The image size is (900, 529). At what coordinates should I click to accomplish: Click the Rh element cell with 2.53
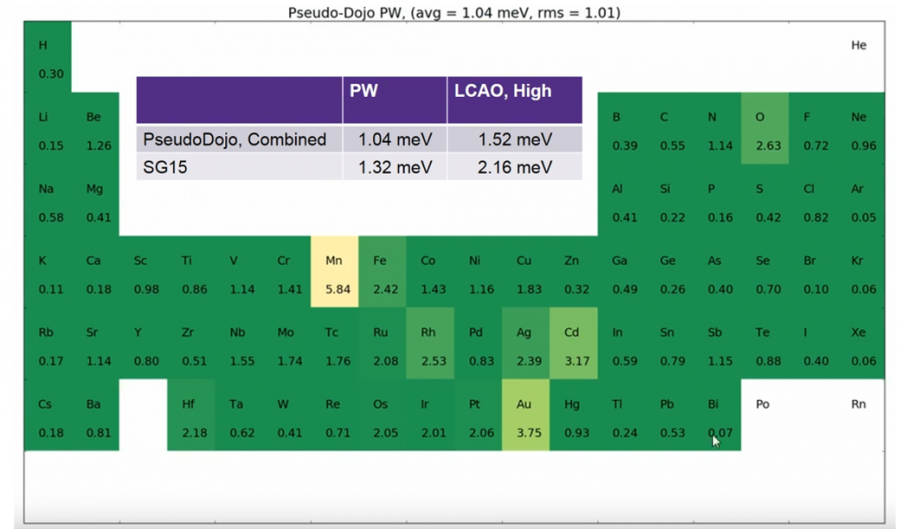point(430,343)
